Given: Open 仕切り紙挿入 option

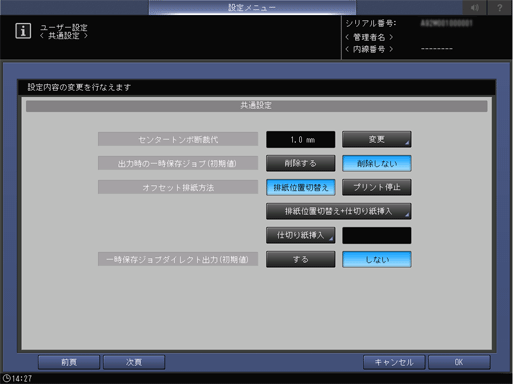Looking at the screenshot, I should coord(300,235).
